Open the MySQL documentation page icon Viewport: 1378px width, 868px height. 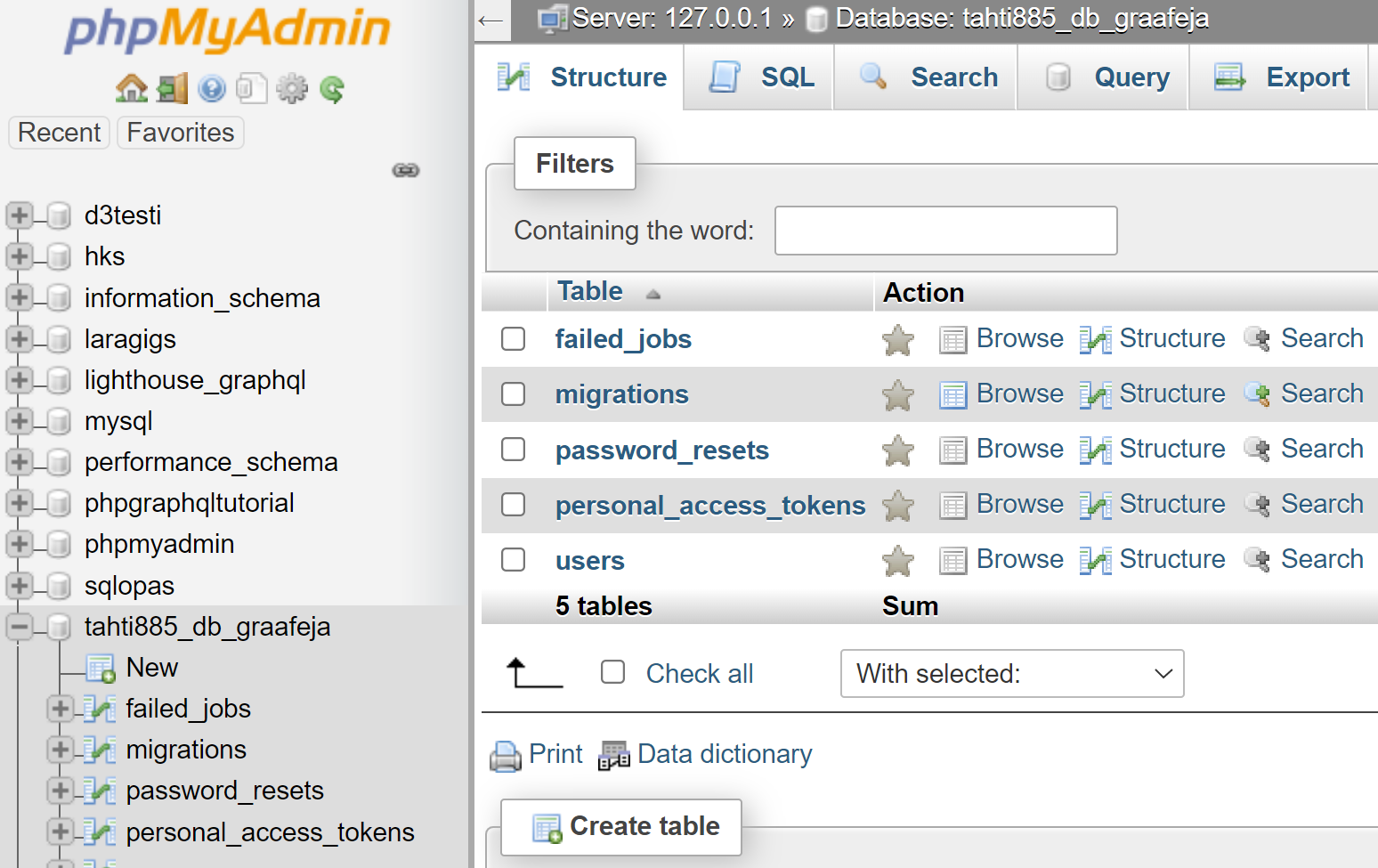coord(252,88)
